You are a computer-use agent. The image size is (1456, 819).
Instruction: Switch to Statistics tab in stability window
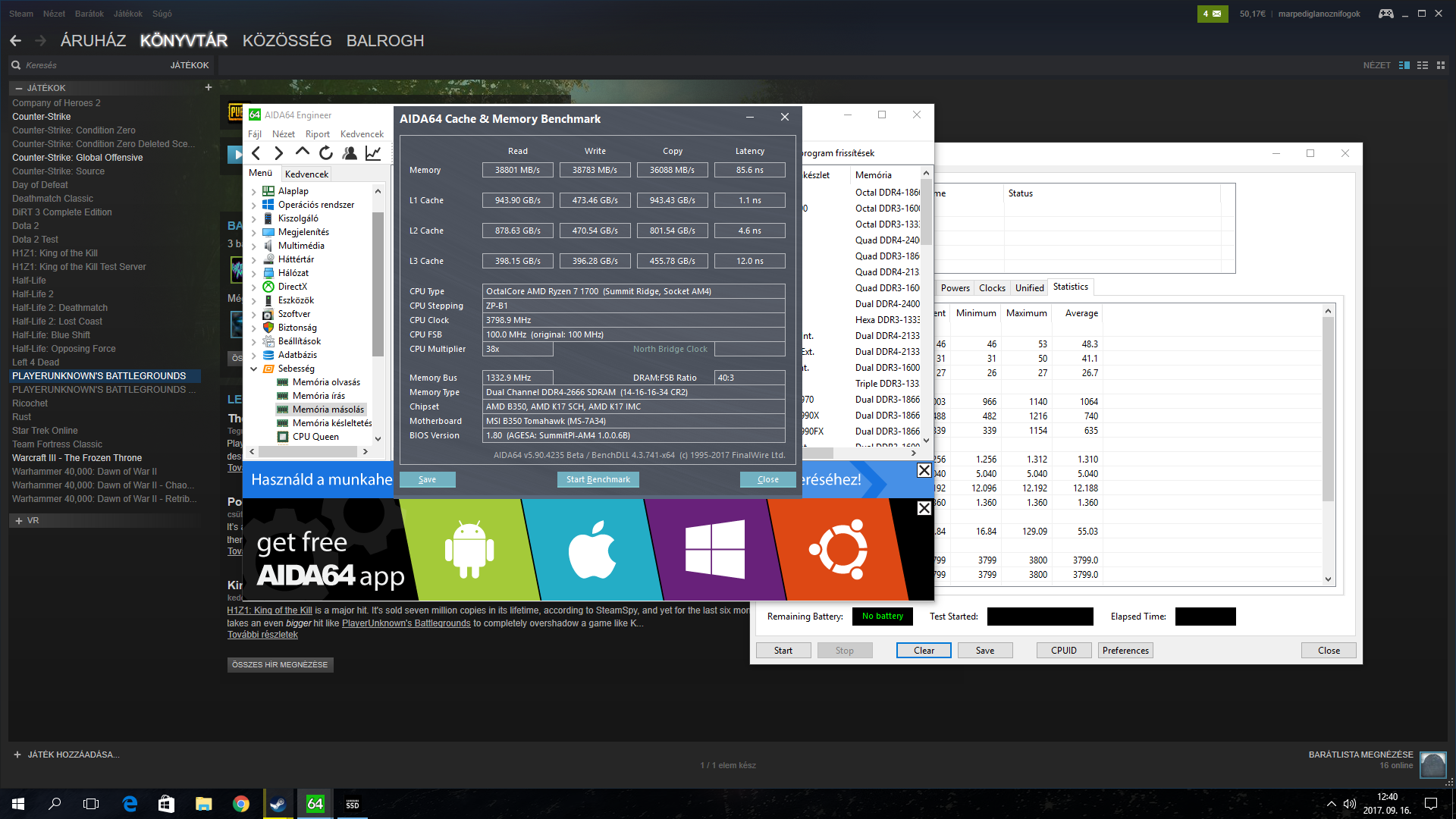(1070, 287)
